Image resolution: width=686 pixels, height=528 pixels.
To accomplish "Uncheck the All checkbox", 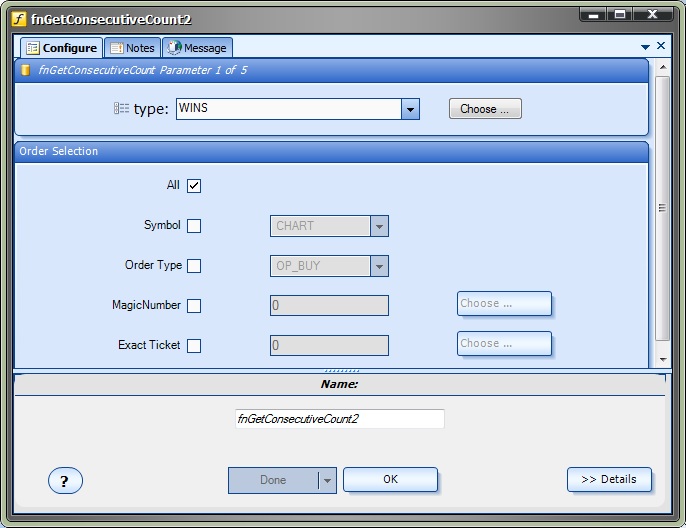I will pos(194,185).
